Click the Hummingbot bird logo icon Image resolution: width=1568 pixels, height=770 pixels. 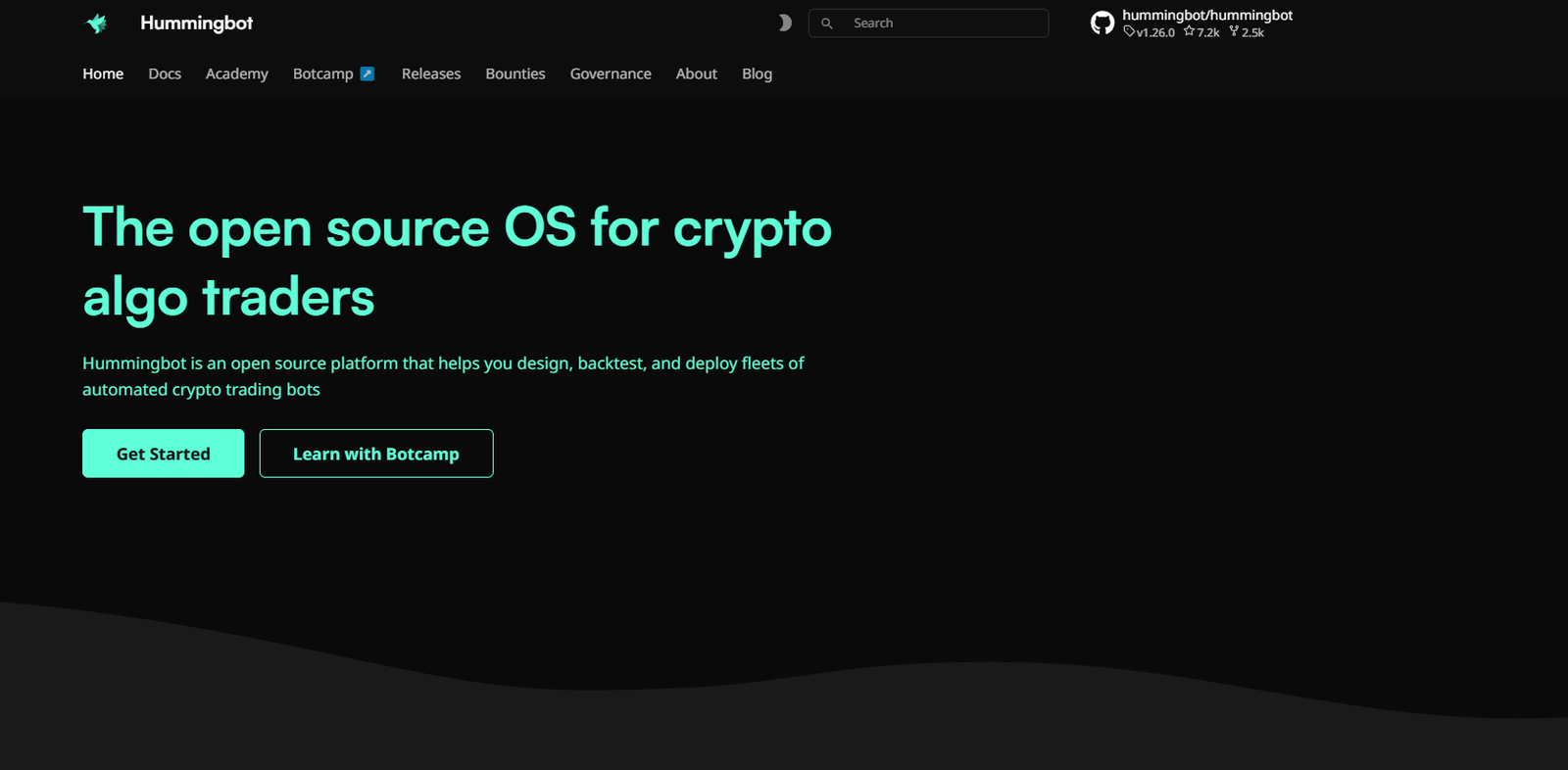point(97,24)
